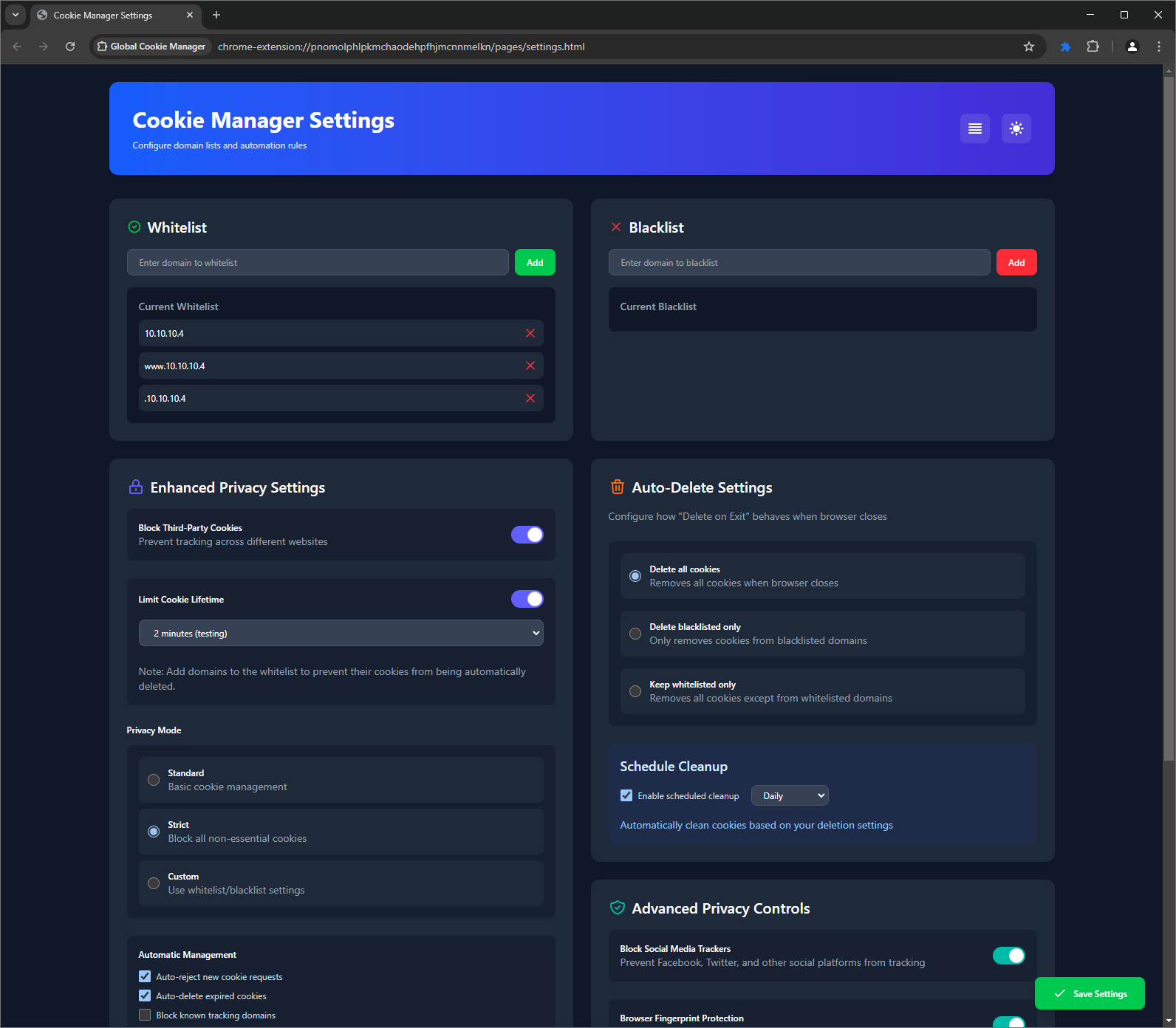Focus the Enter domain to whitelist field
1176x1028 pixels.
(x=318, y=262)
